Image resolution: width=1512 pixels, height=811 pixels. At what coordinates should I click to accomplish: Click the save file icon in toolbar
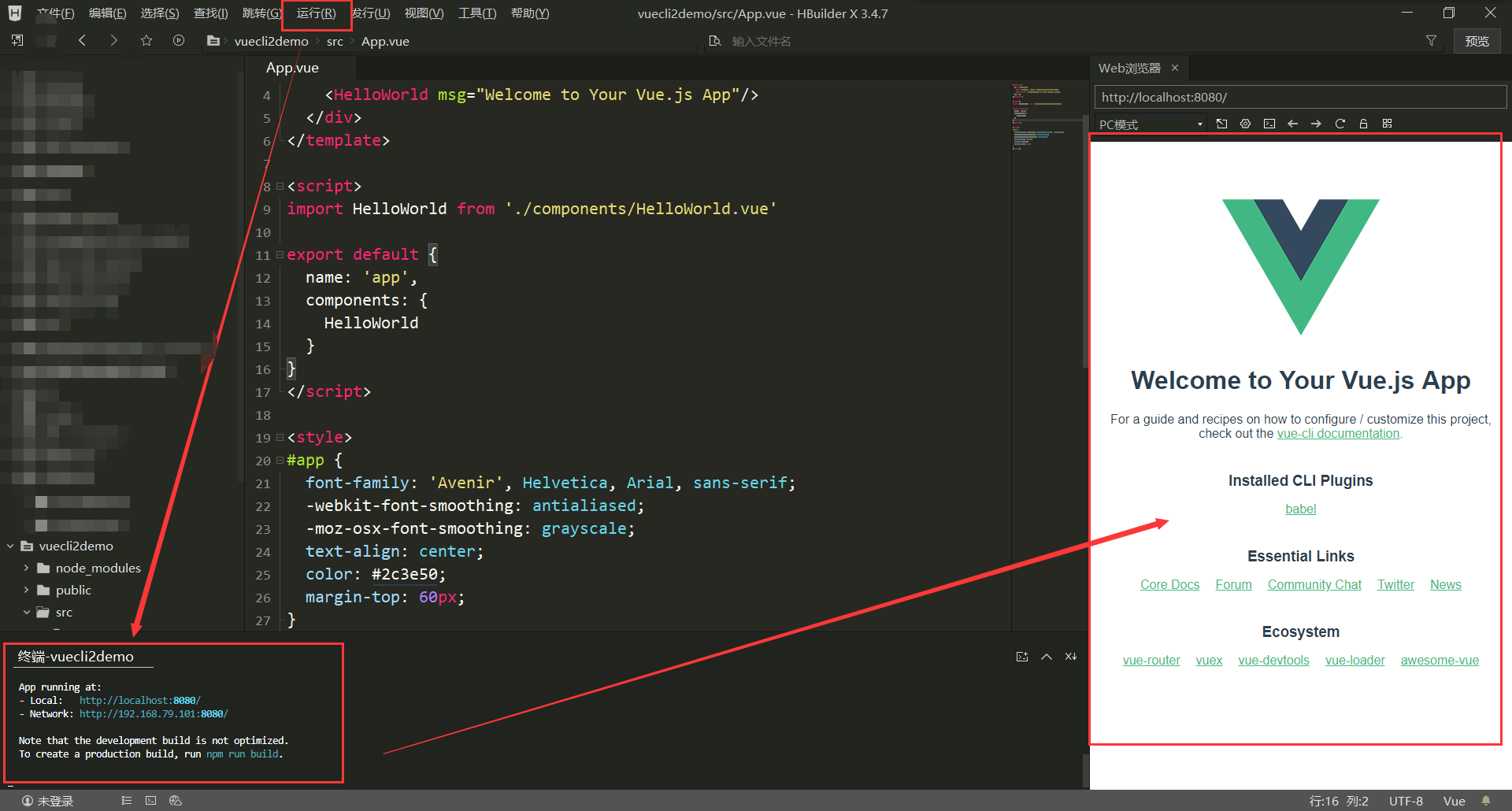point(17,40)
